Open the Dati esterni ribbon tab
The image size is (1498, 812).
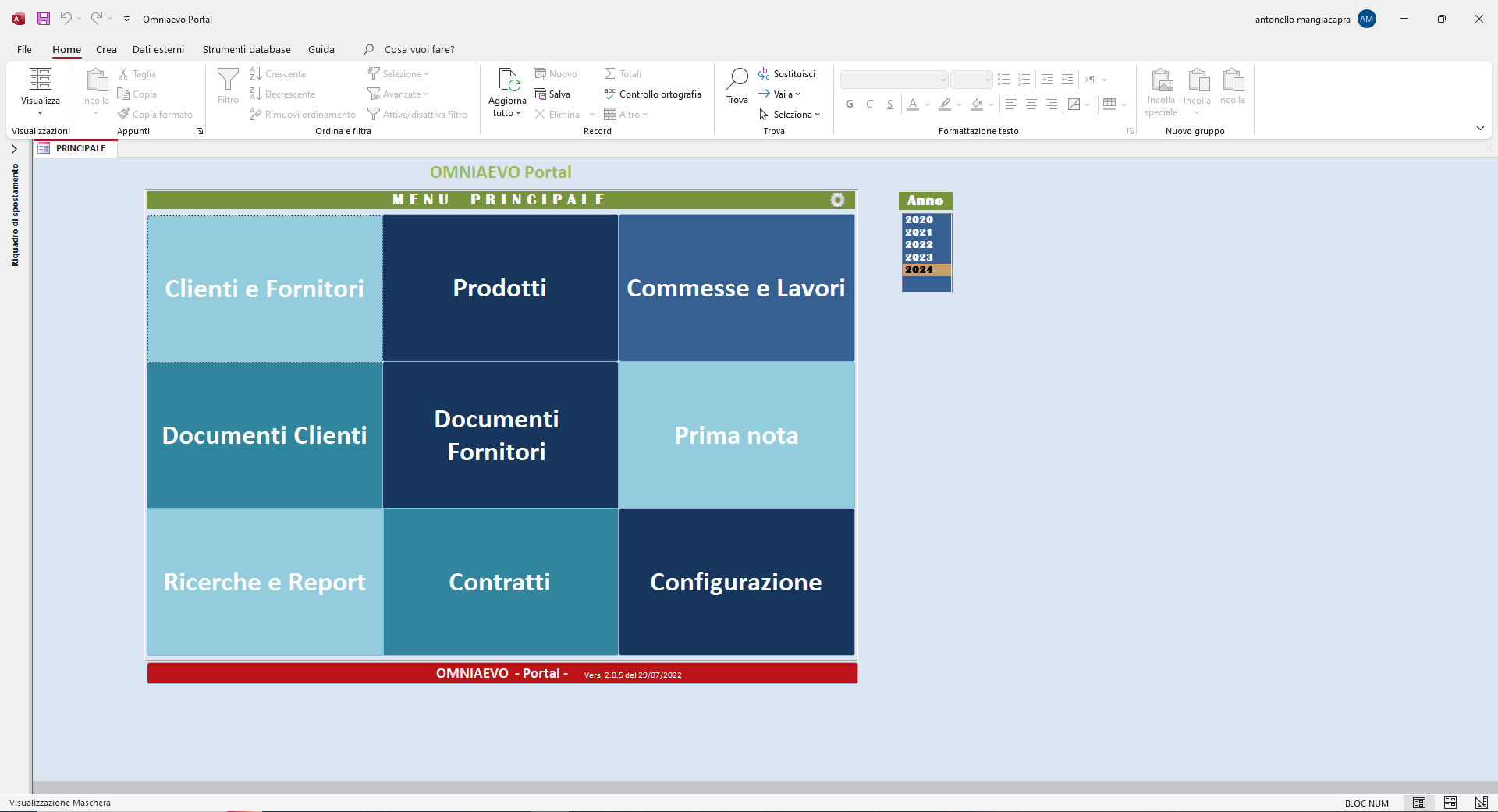point(158,49)
